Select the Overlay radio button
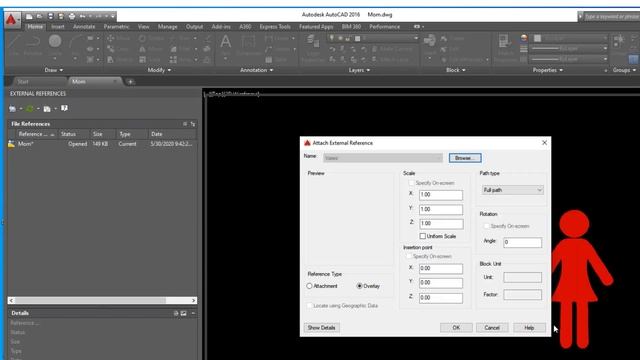640x360 pixels. pyautogui.click(x=359, y=286)
